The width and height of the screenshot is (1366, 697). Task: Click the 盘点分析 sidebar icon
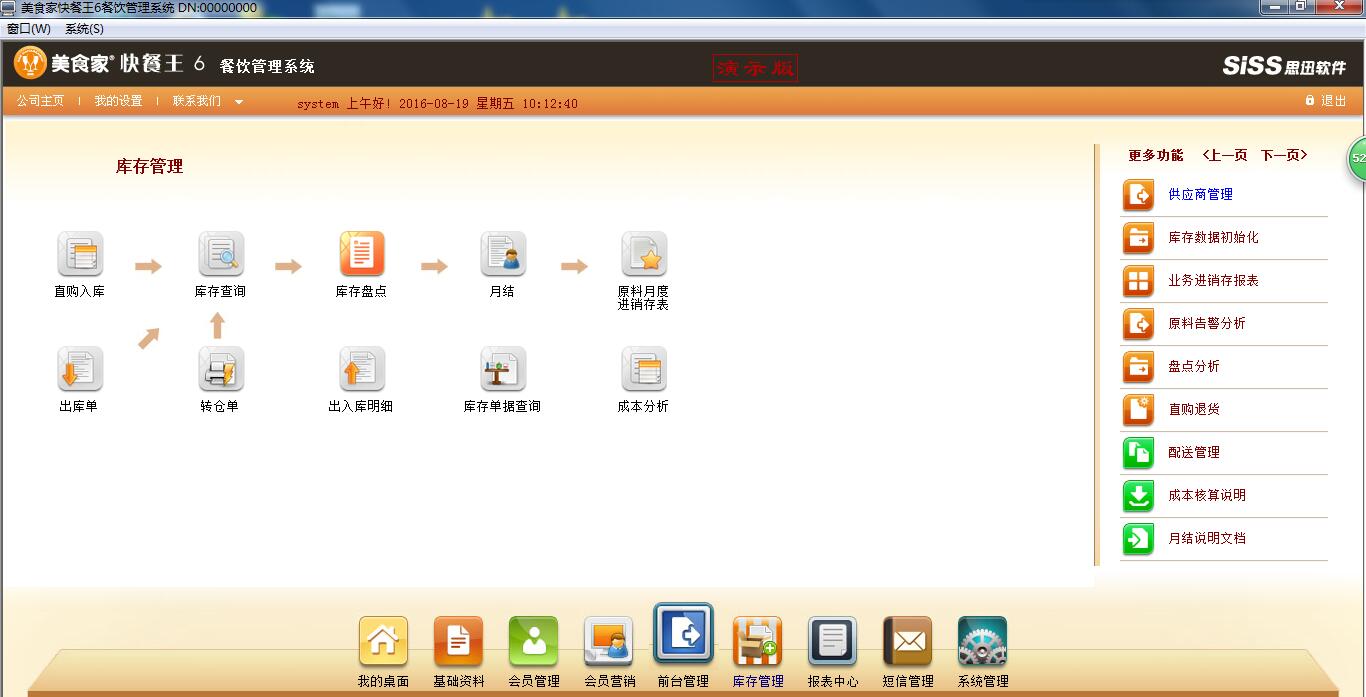pyautogui.click(x=1138, y=367)
